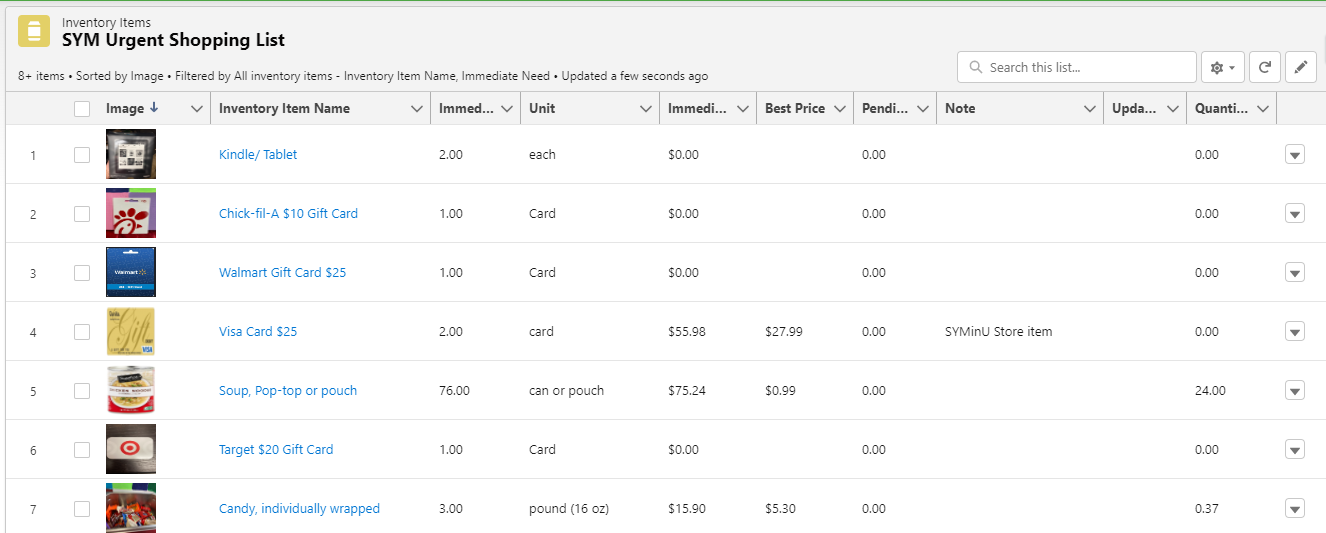1326x533 pixels.
Task: Open row actions menu for Kindle/ Tablet
Action: click(1294, 155)
